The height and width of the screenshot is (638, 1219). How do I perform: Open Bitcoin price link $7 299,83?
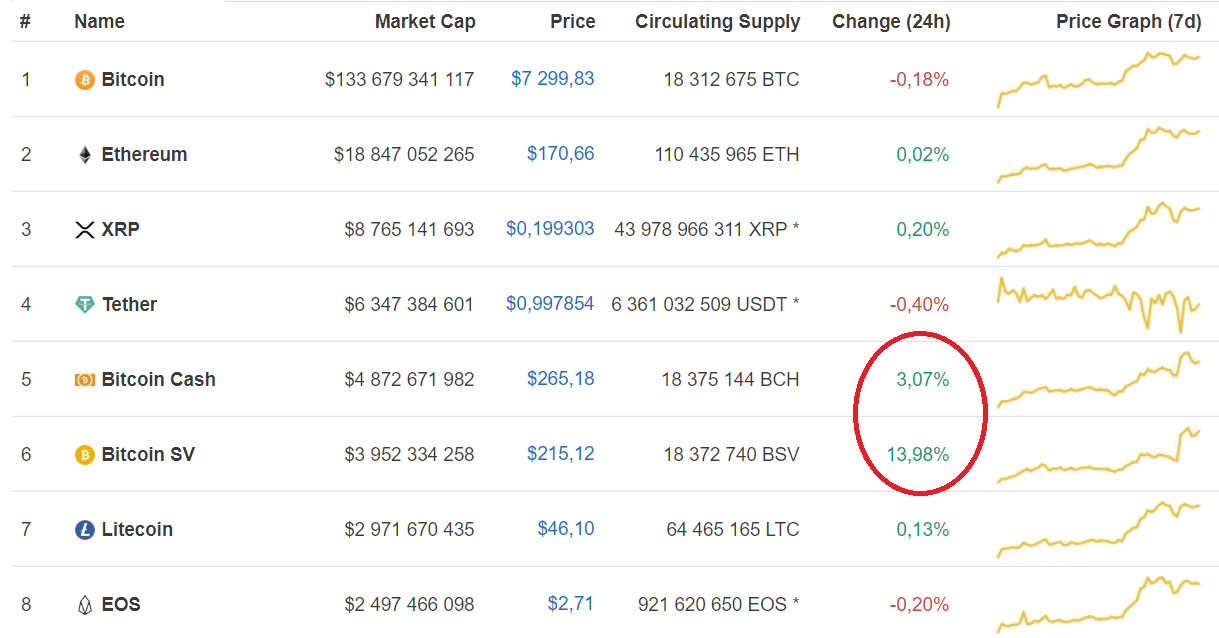click(x=552, y=79)
